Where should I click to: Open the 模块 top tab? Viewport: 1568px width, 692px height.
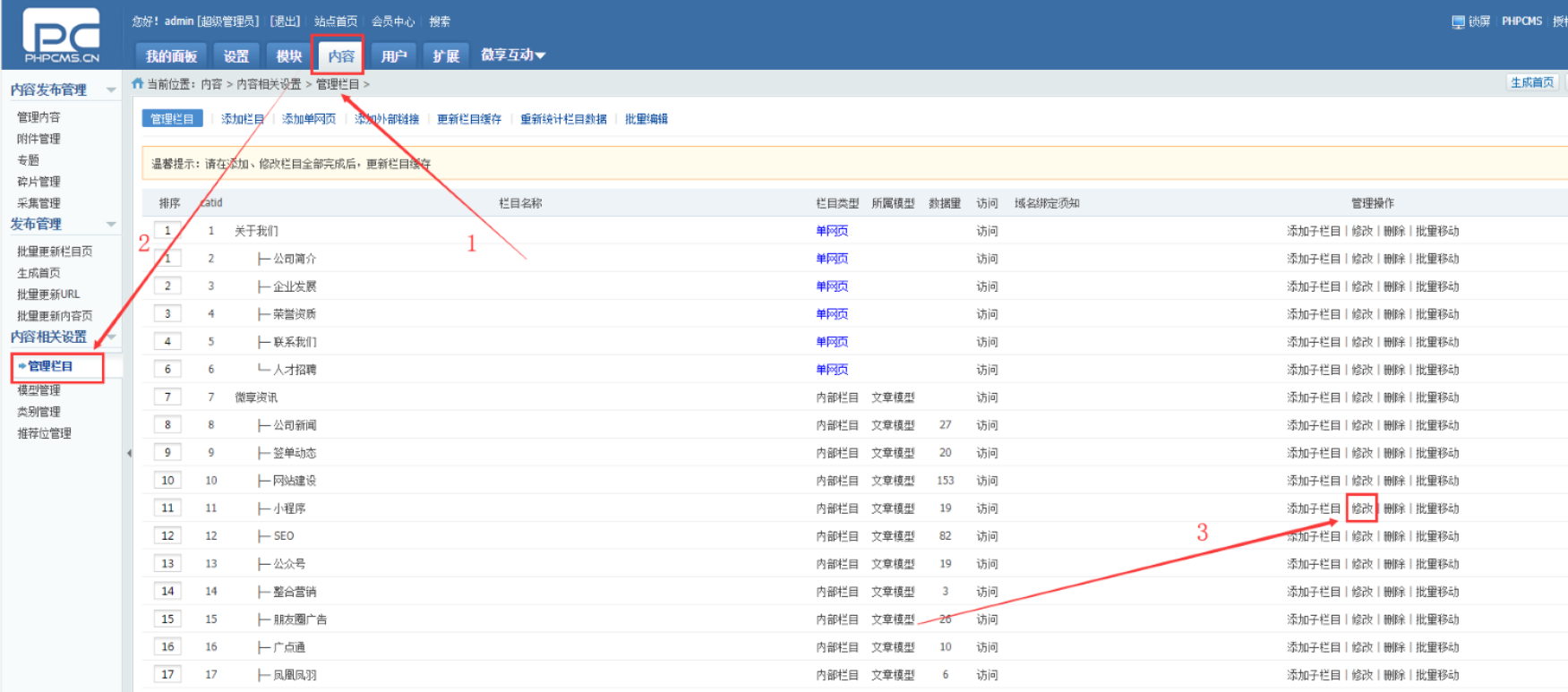coord(288,56)
